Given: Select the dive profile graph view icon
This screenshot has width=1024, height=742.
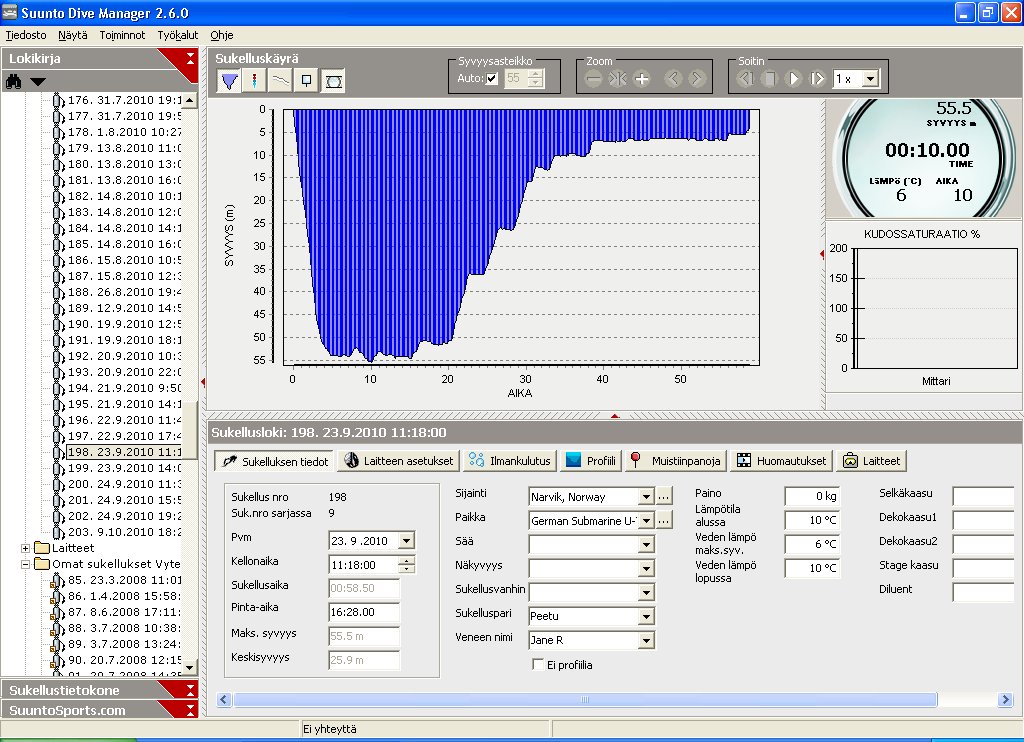Looking at the screenshot, I should point(229,80).
